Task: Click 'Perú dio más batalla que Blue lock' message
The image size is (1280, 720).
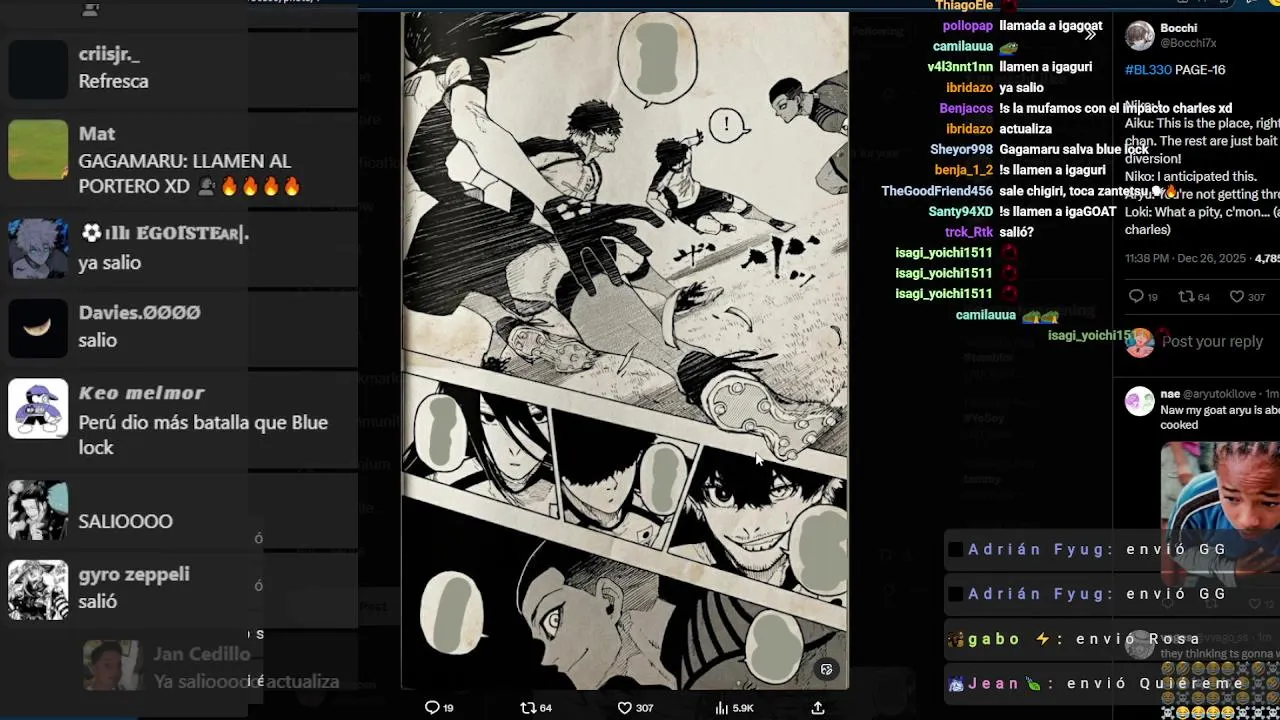Action: point(203,435)
